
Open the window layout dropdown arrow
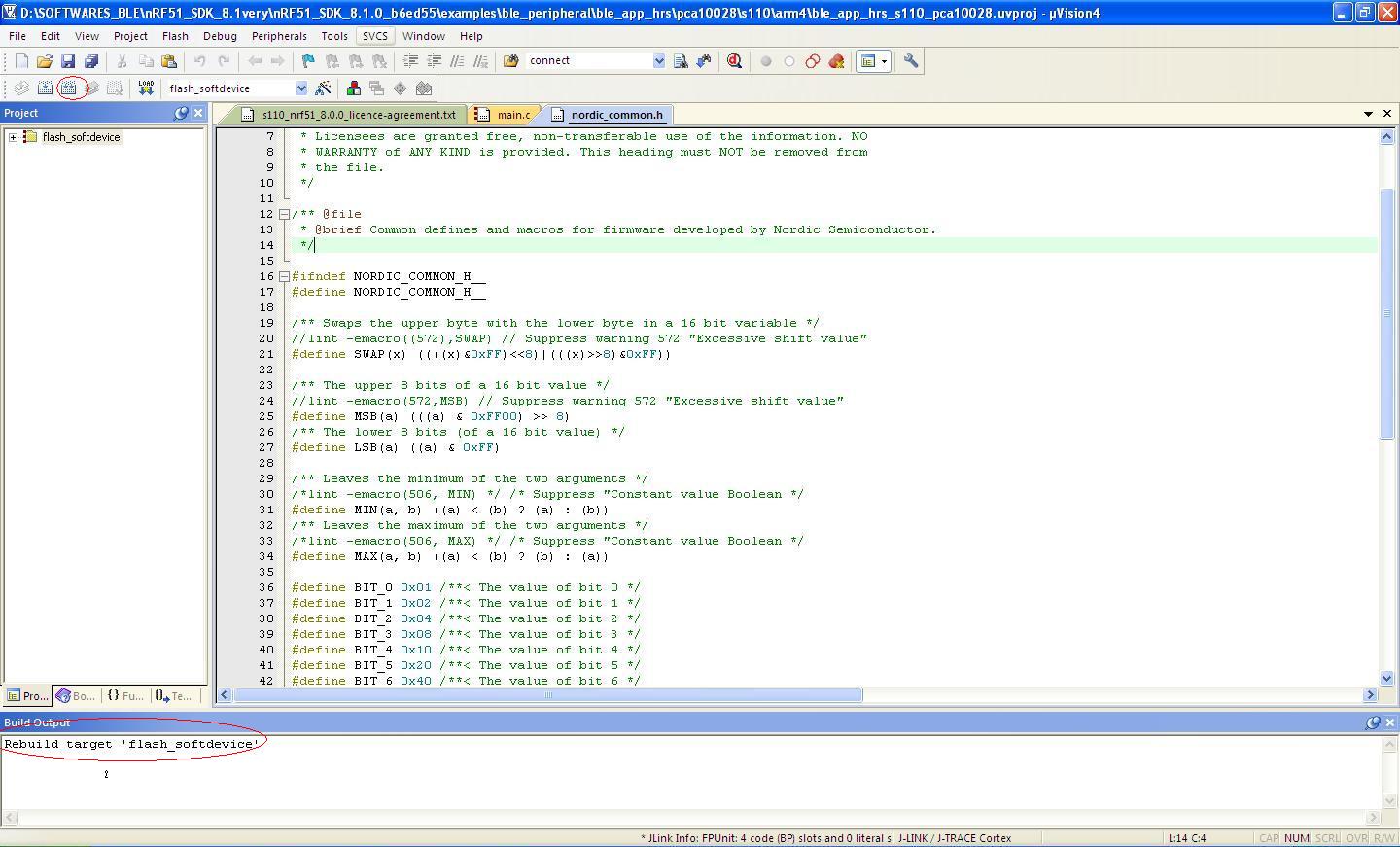point(884,61)
